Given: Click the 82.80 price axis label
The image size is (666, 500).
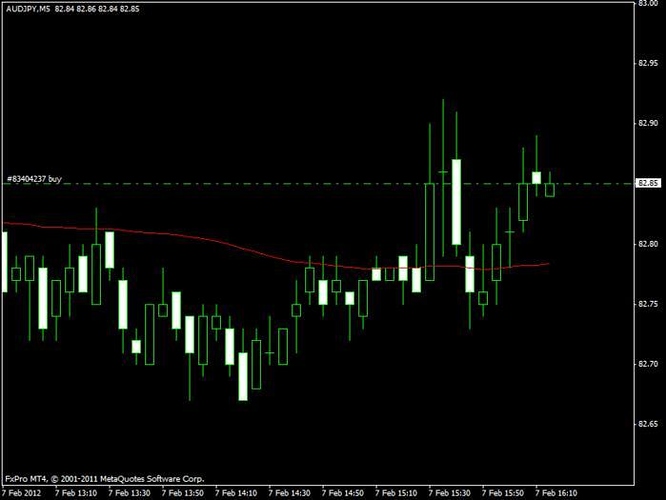Looking at the screenshot, I should tap(648, 244).
